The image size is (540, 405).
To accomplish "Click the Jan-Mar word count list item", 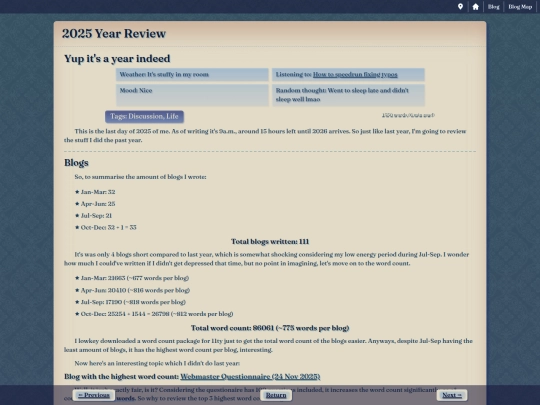I will pos(132,278).
